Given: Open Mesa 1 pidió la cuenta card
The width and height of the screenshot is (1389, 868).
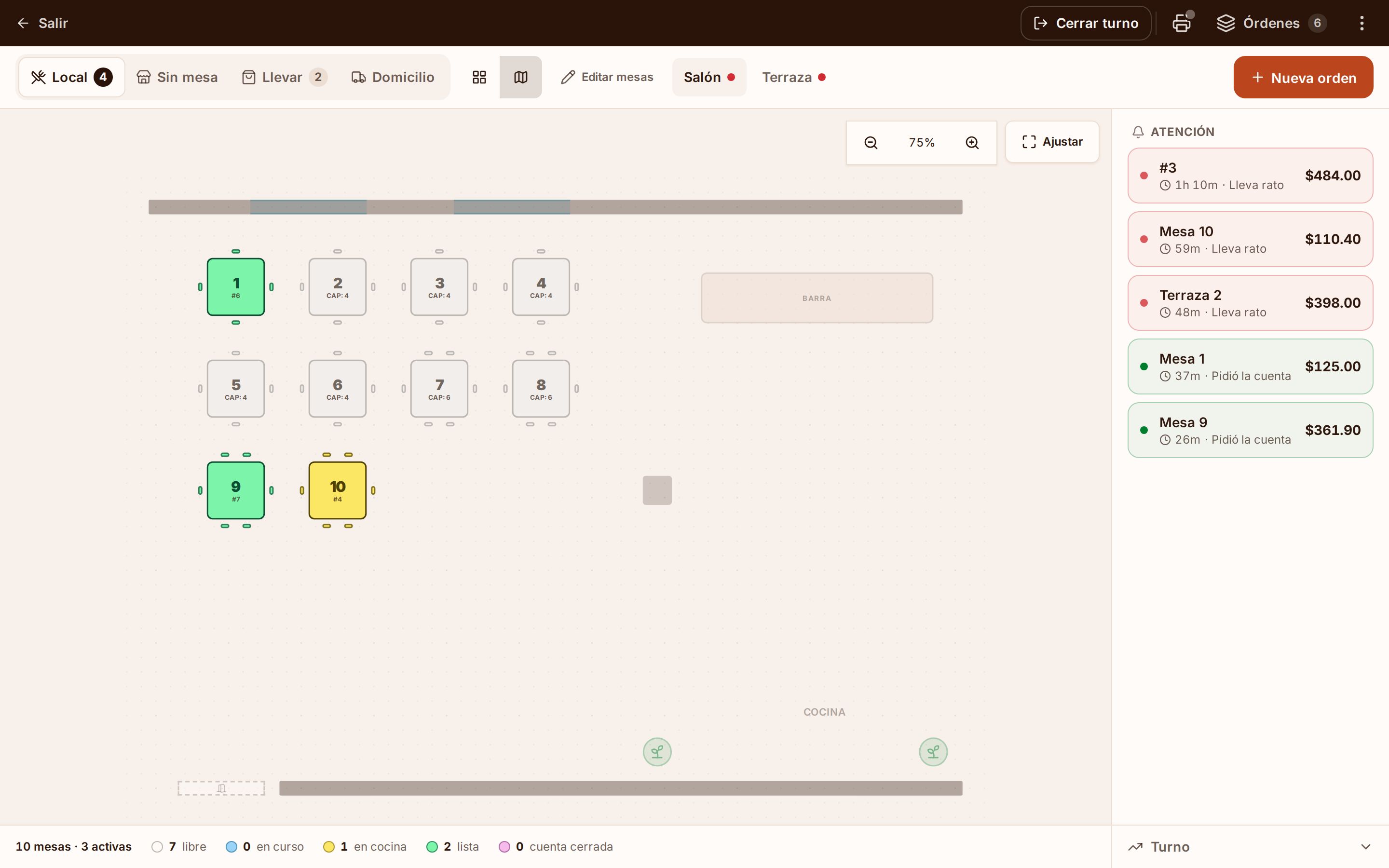Looking at the screenshot, I should point(1250,367).
